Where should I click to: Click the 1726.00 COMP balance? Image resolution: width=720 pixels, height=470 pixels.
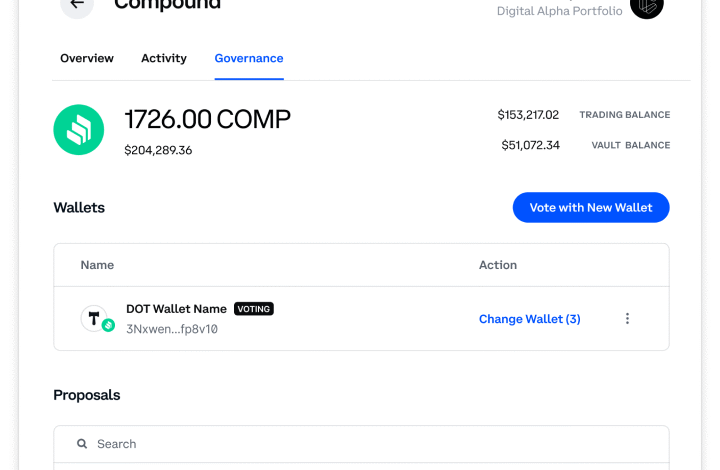coord(208,119)
